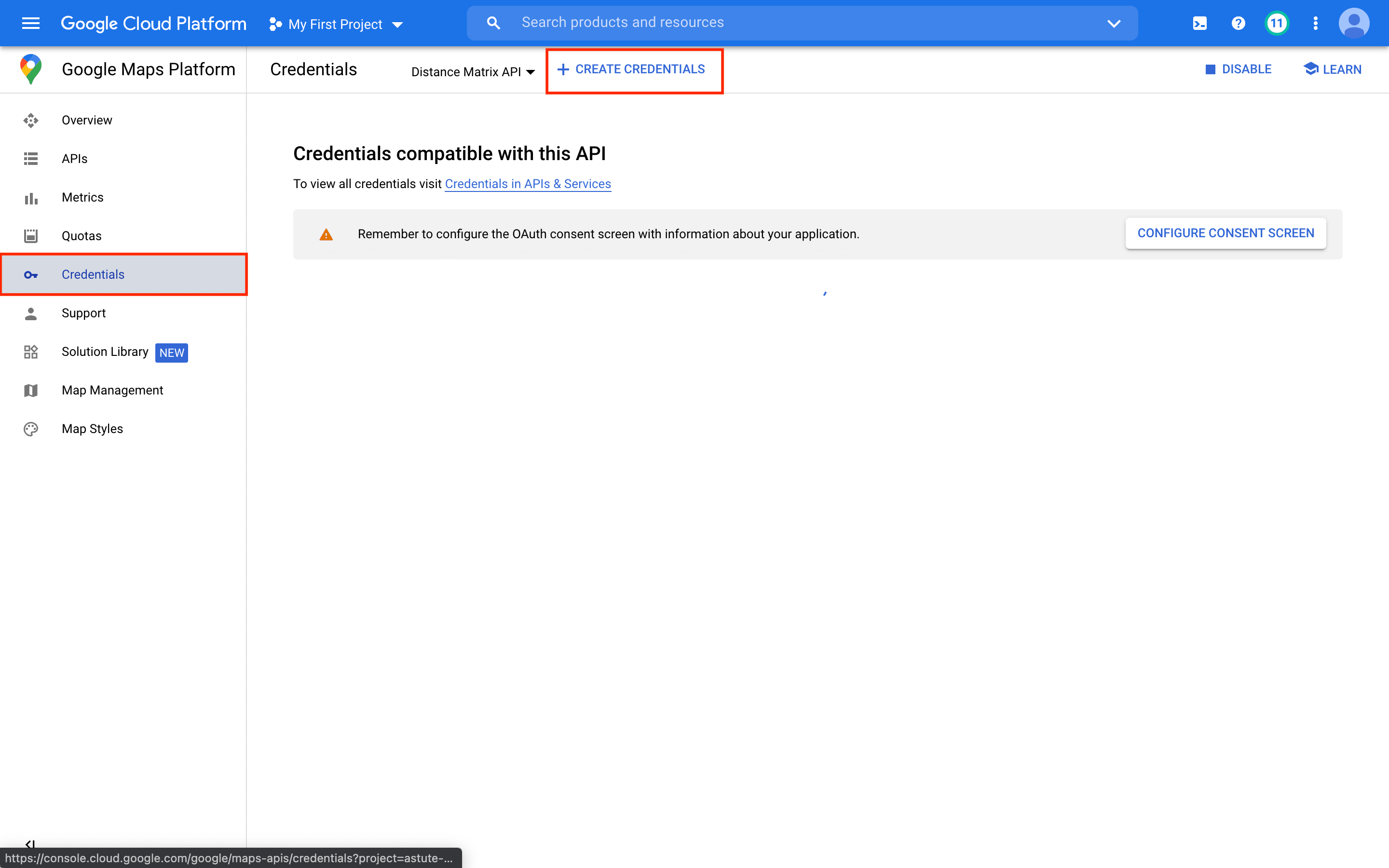Click 'Credentials compatible with this API' heading
The image size is (1389, 868).
(449, 154)
